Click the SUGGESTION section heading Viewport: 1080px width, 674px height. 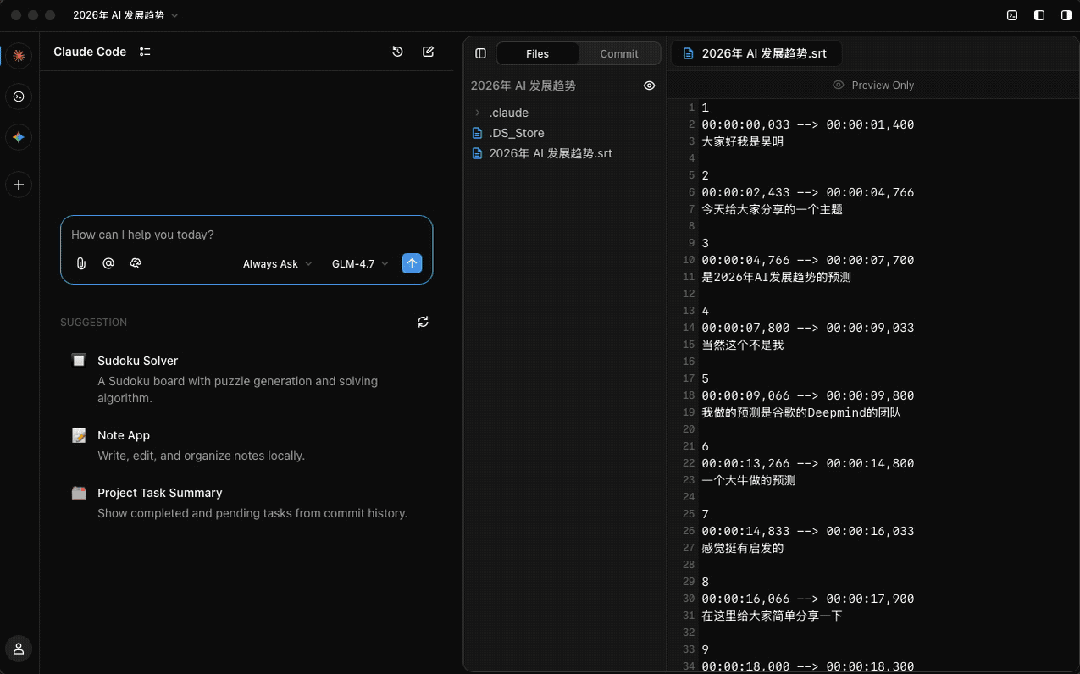[x=94, y=322]
